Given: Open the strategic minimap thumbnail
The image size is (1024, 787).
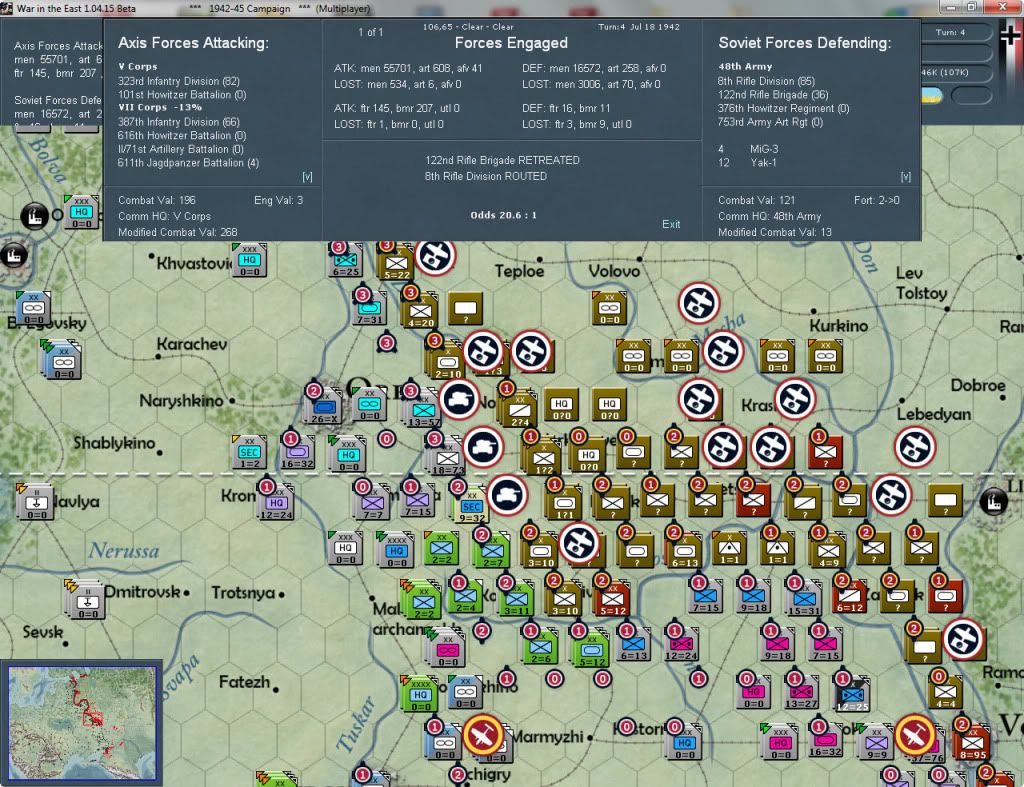Looking at the screenshot, I should 82,722.
